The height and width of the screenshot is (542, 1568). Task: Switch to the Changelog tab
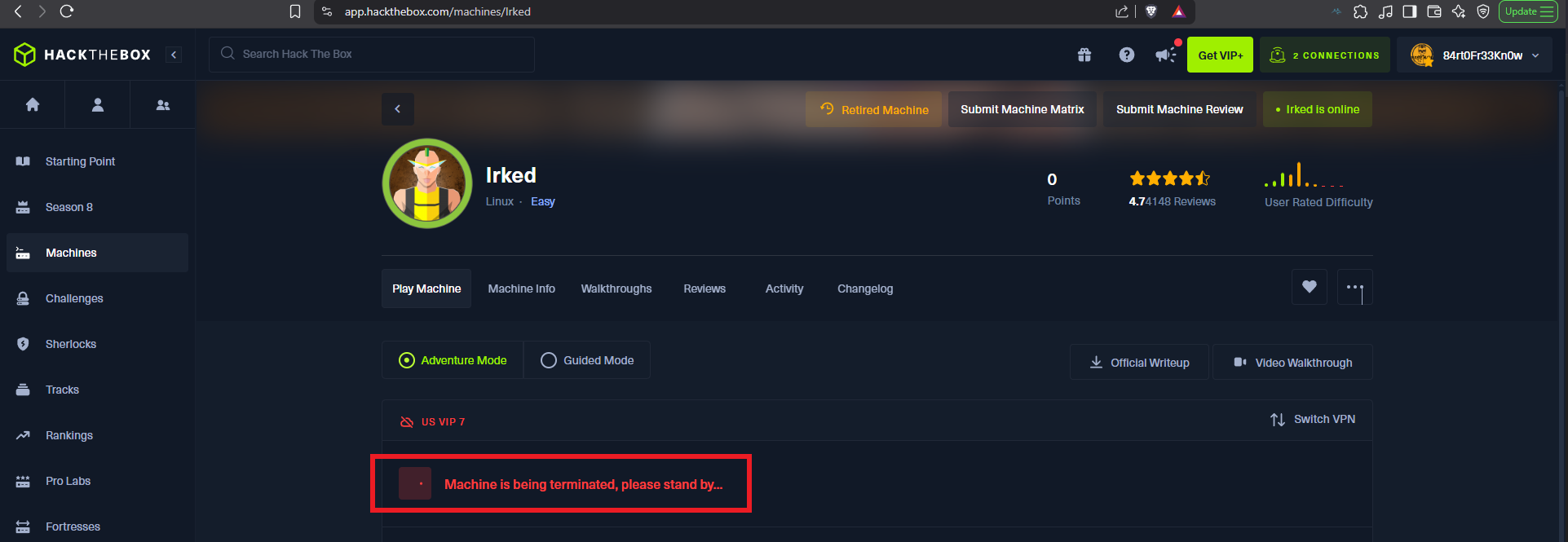tap(865, 289)
